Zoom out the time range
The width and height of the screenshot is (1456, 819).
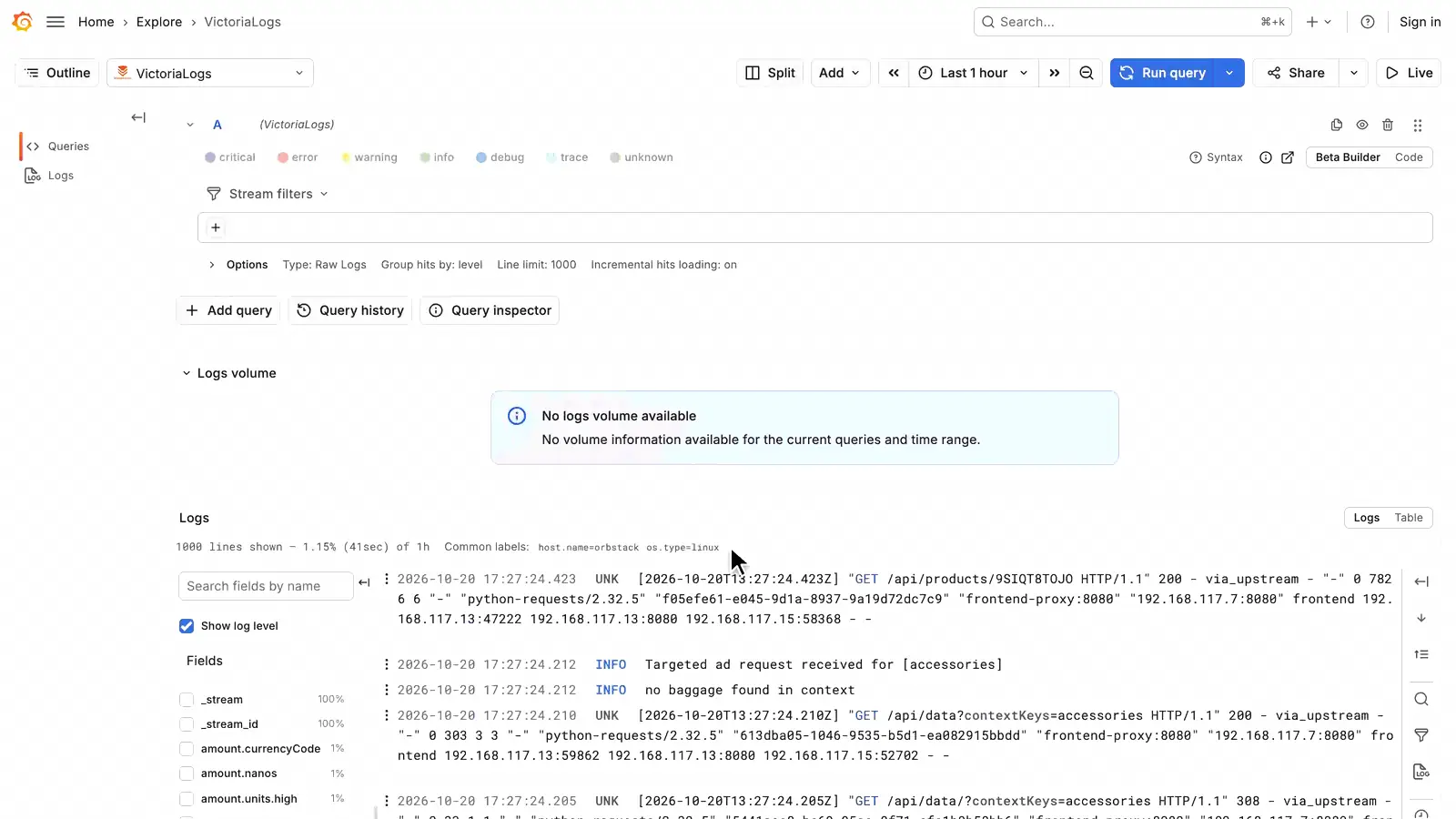(x=1087, y=73)
